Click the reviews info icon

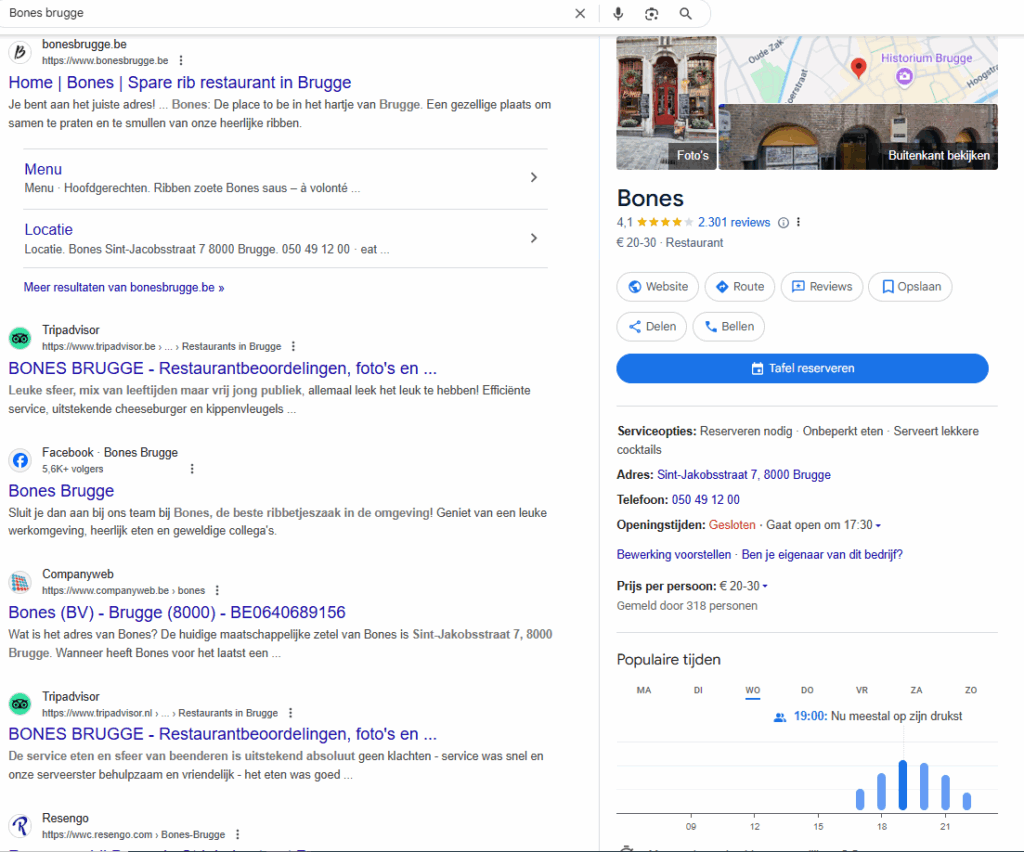pyautogui.click(x=783, y=223)
